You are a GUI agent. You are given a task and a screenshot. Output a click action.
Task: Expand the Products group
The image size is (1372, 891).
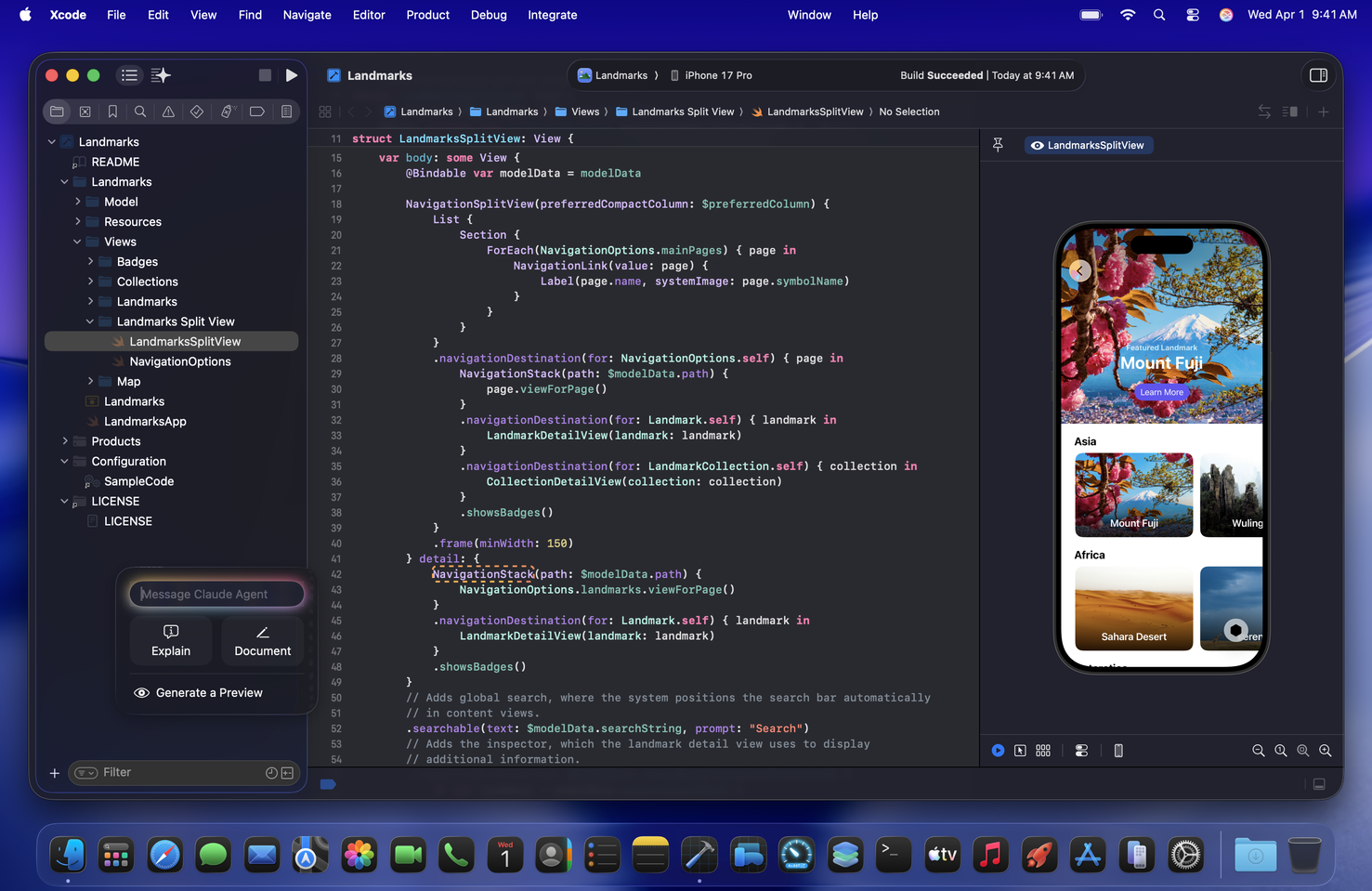65,441
